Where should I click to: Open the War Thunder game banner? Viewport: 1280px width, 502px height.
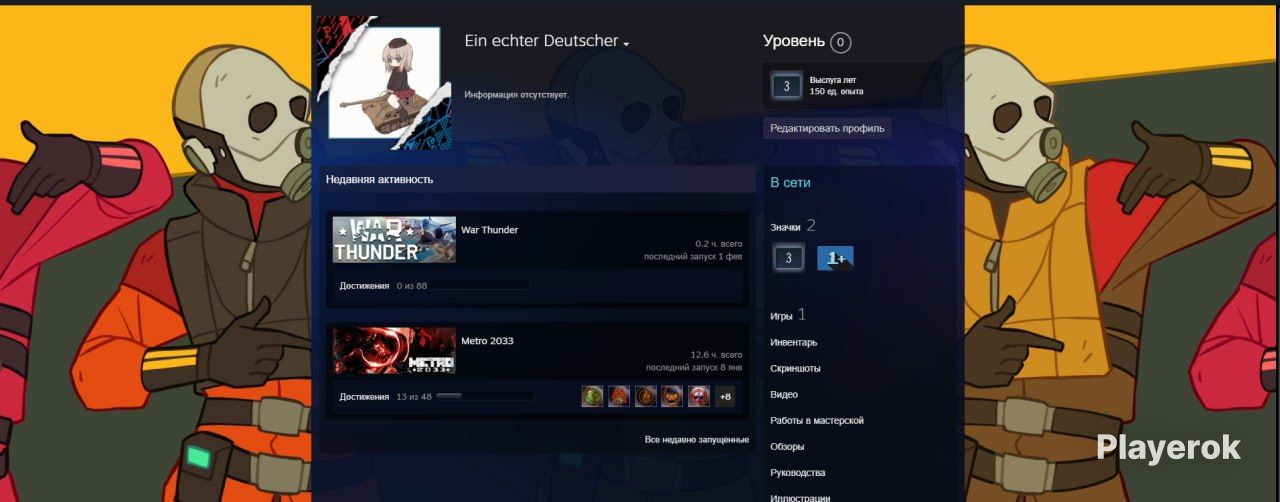coord(394,240)
